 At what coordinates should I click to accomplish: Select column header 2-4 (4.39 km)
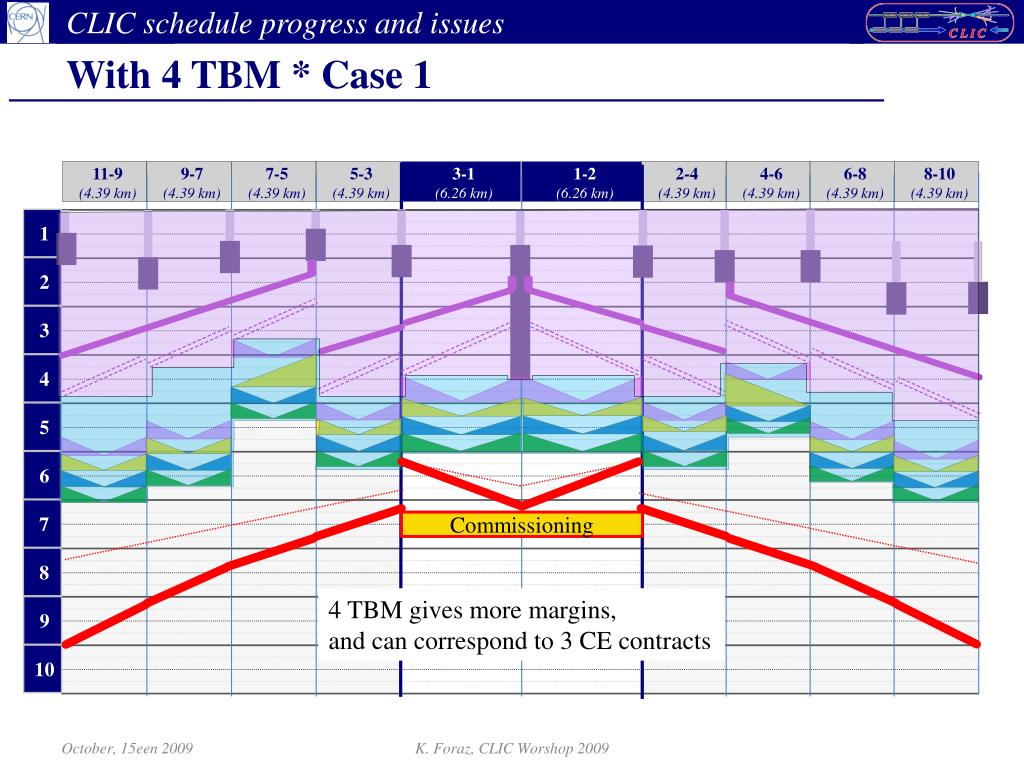[x=685, y=182]
